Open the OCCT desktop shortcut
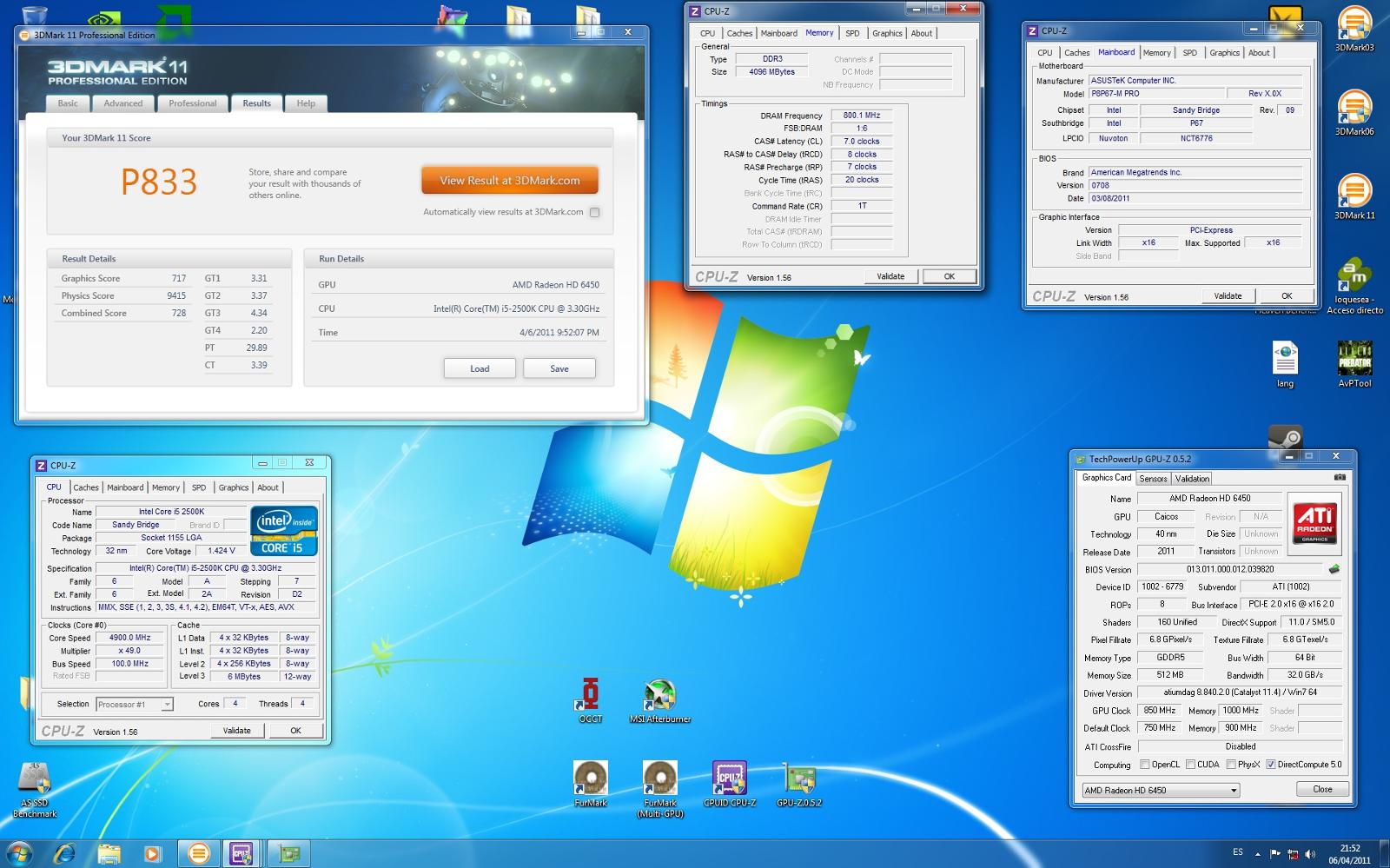 [x=591, y=700]
